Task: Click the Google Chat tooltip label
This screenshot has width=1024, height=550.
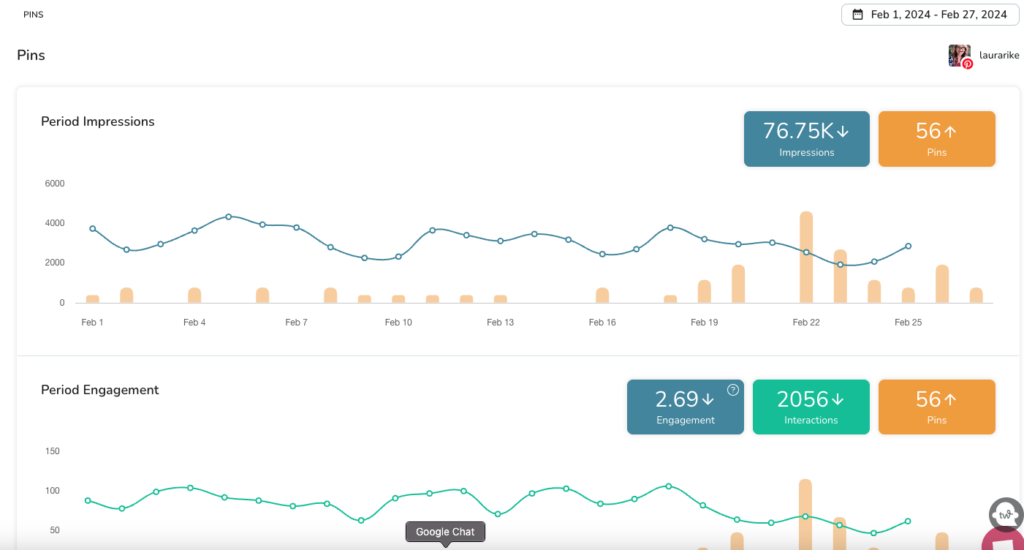Action: 445,532
